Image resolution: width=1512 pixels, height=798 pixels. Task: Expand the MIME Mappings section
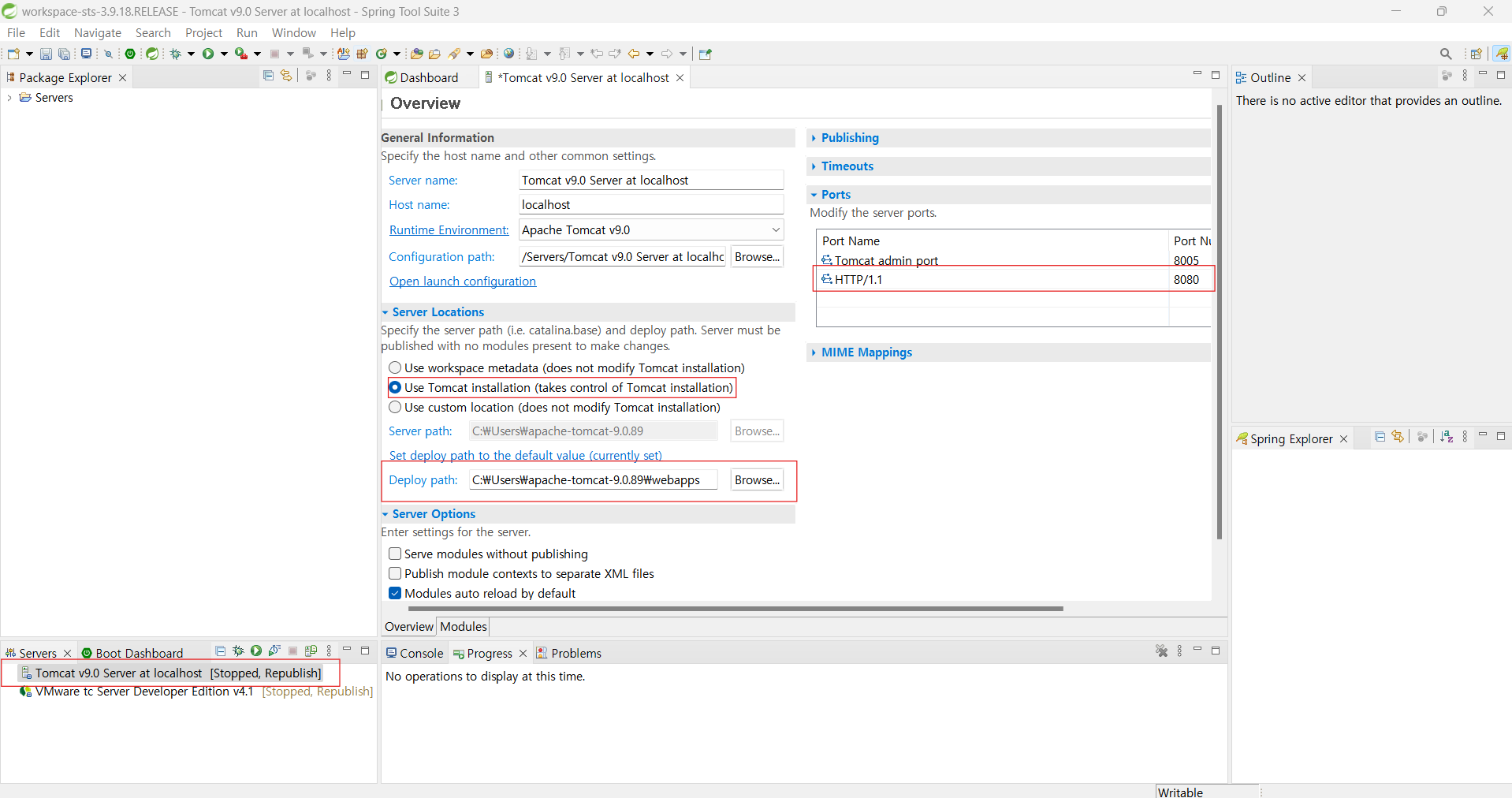(814, 352)
